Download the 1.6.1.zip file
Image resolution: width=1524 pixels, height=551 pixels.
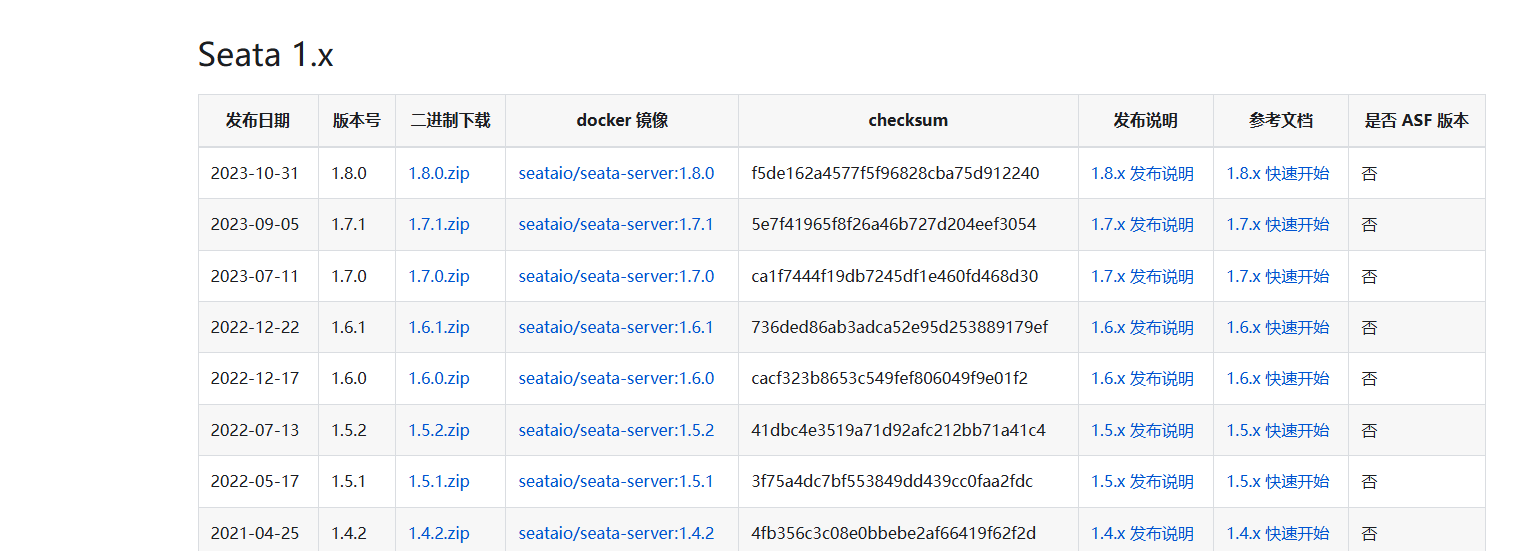(x=438, y=327)
